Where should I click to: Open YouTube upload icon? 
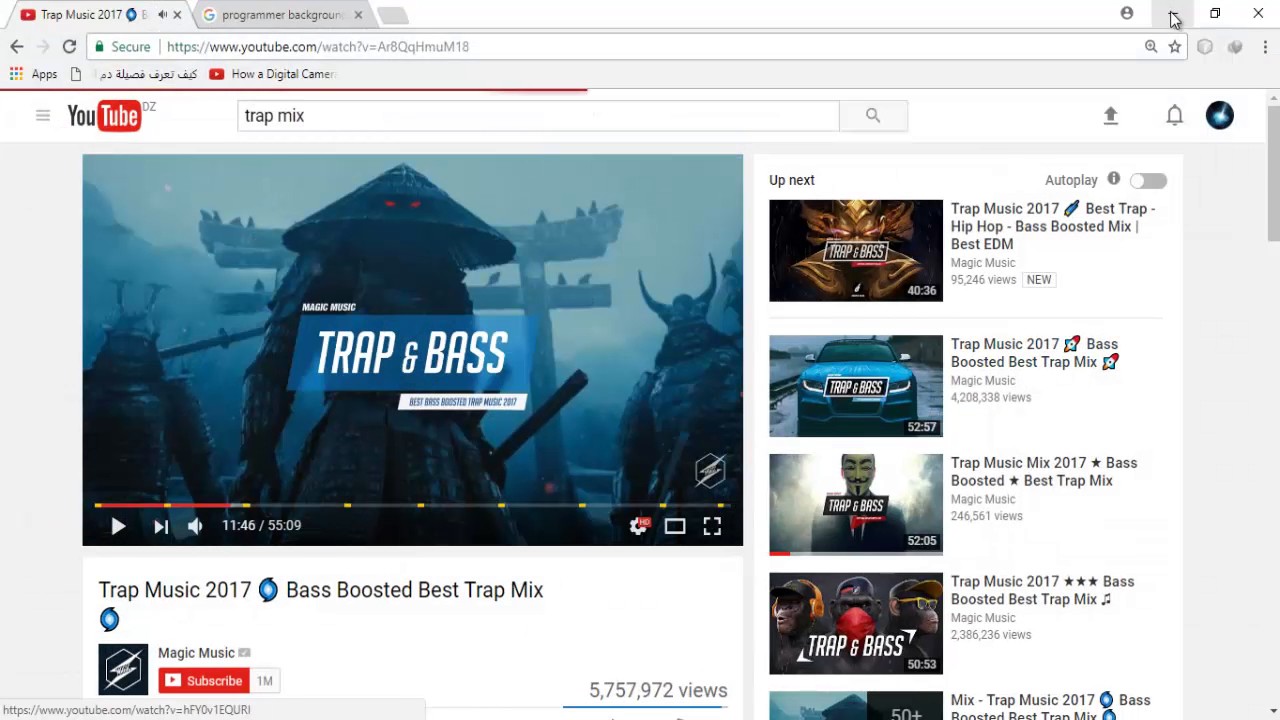[x=1110, y=116]
